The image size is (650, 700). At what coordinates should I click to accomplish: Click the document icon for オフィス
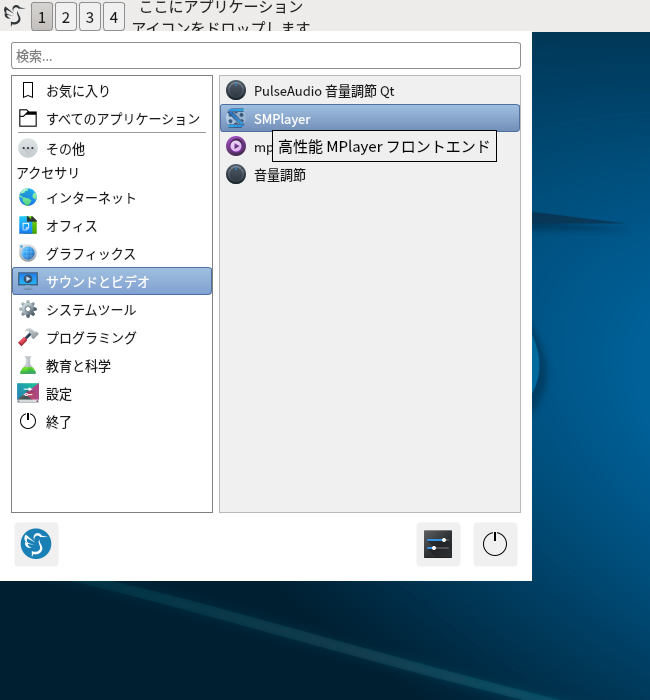28,225
